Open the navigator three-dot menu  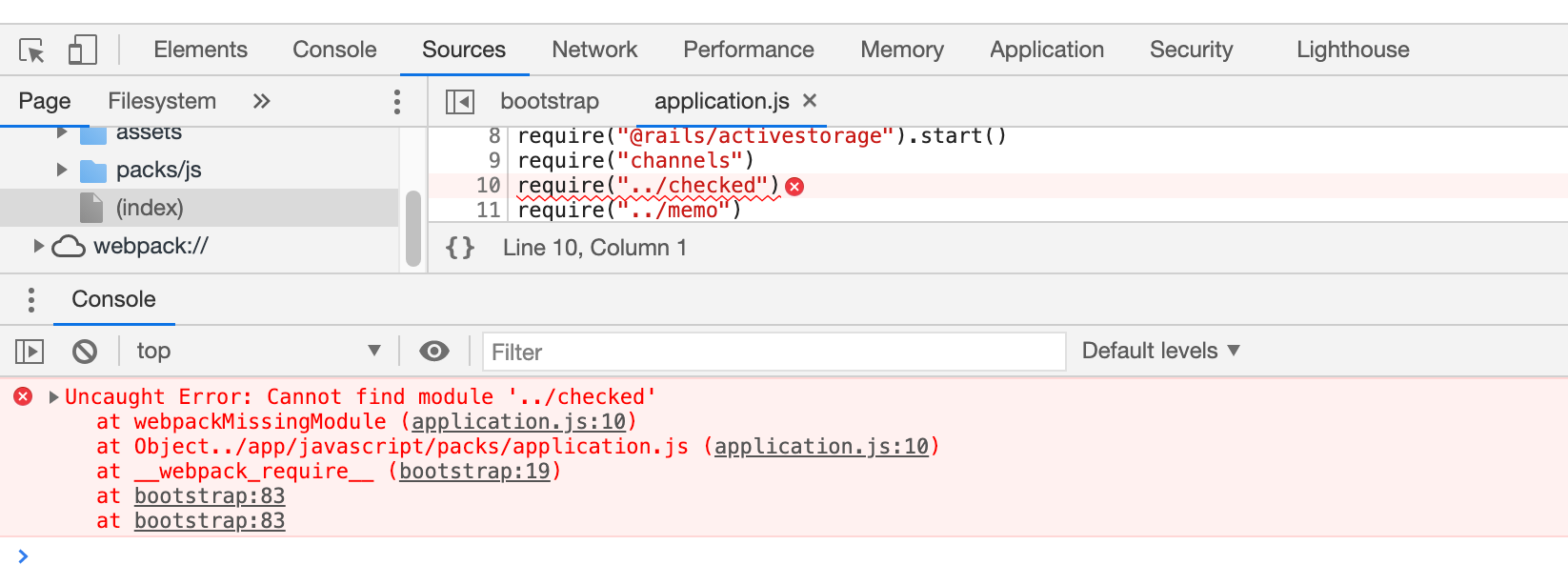click(397, 101)
